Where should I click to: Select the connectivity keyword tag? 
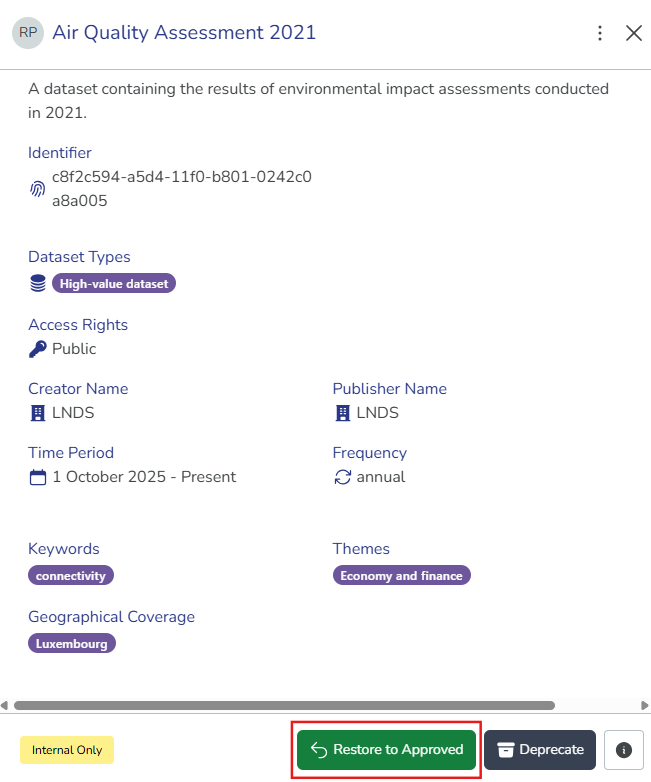pyautogui.click(x=71, y=575)
